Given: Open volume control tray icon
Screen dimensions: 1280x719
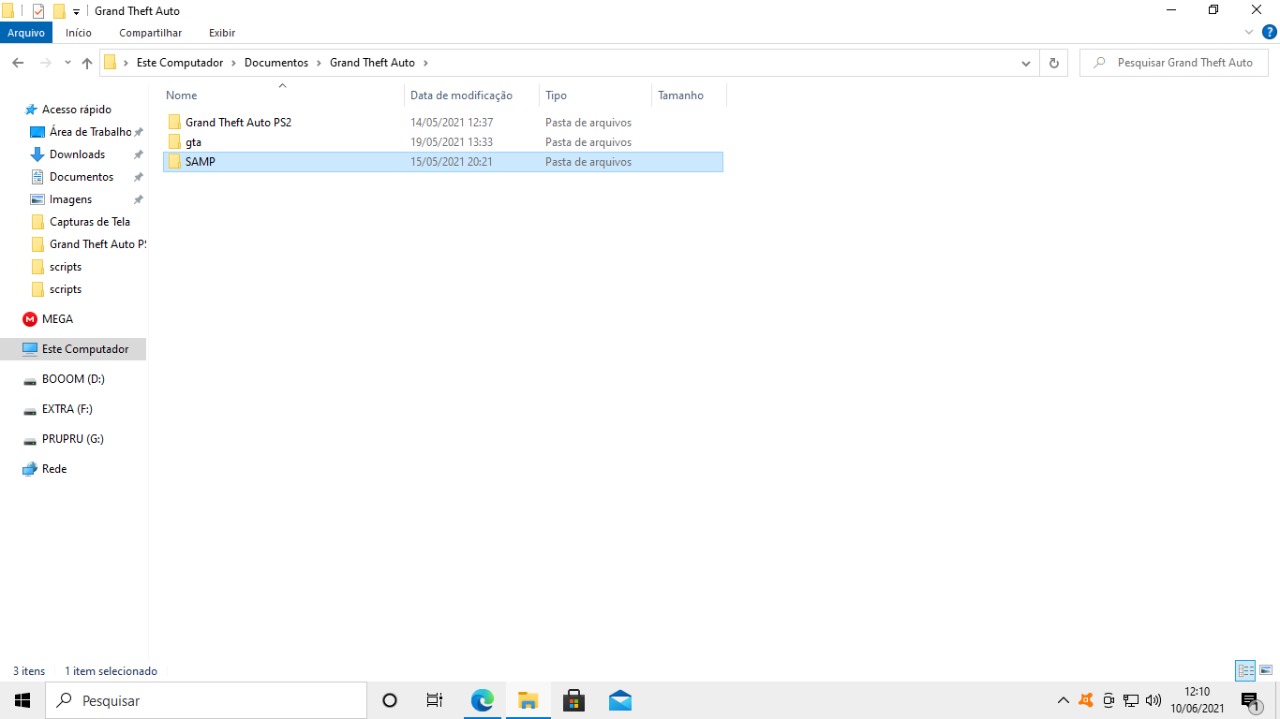Looking at the screenshot, I should [1153, 700].
